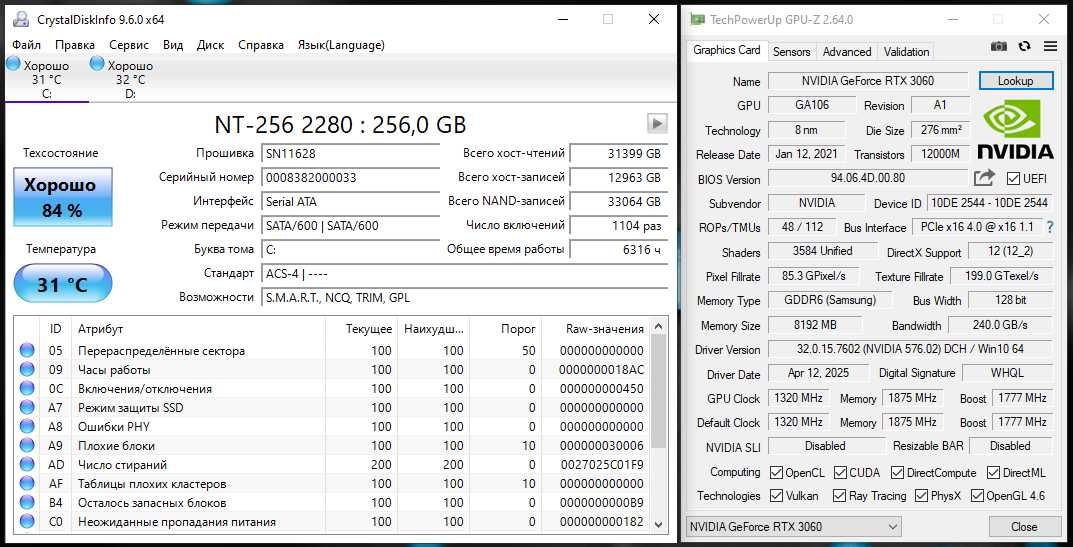Click the Общее время работы value 6316 ч
Screen dimensions: 1073x547
(618, 249)
